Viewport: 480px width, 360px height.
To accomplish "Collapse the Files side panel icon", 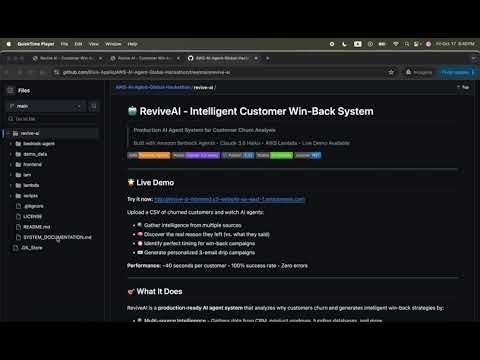I will tap(11, 90).
